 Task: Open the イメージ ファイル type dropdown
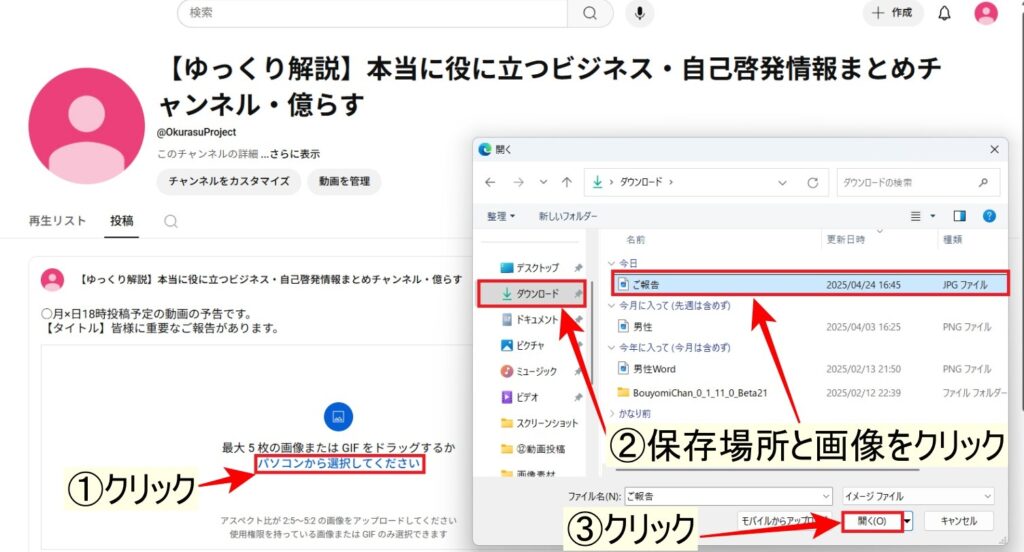(x=918, y=496)
